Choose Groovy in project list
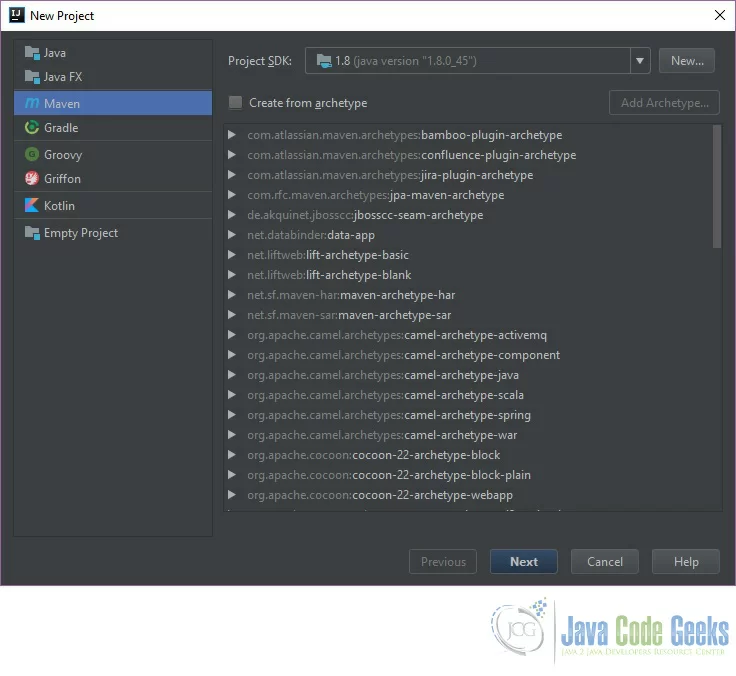 [113, 154]
